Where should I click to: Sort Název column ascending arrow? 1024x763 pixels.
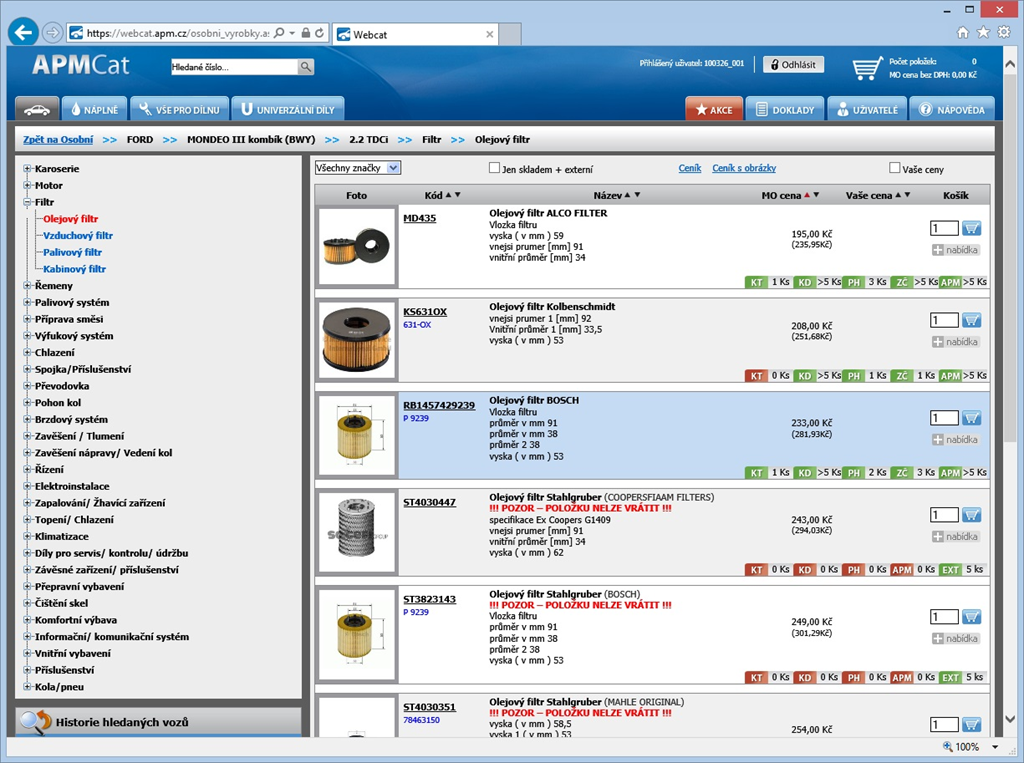(628, 195)
